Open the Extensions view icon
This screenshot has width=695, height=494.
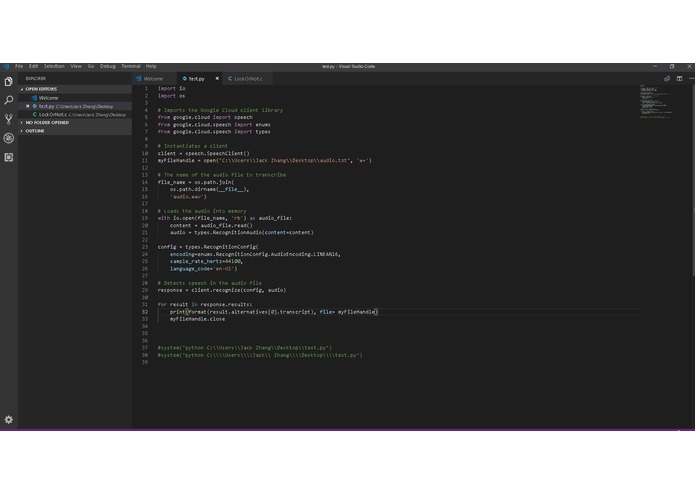[8, 157]
